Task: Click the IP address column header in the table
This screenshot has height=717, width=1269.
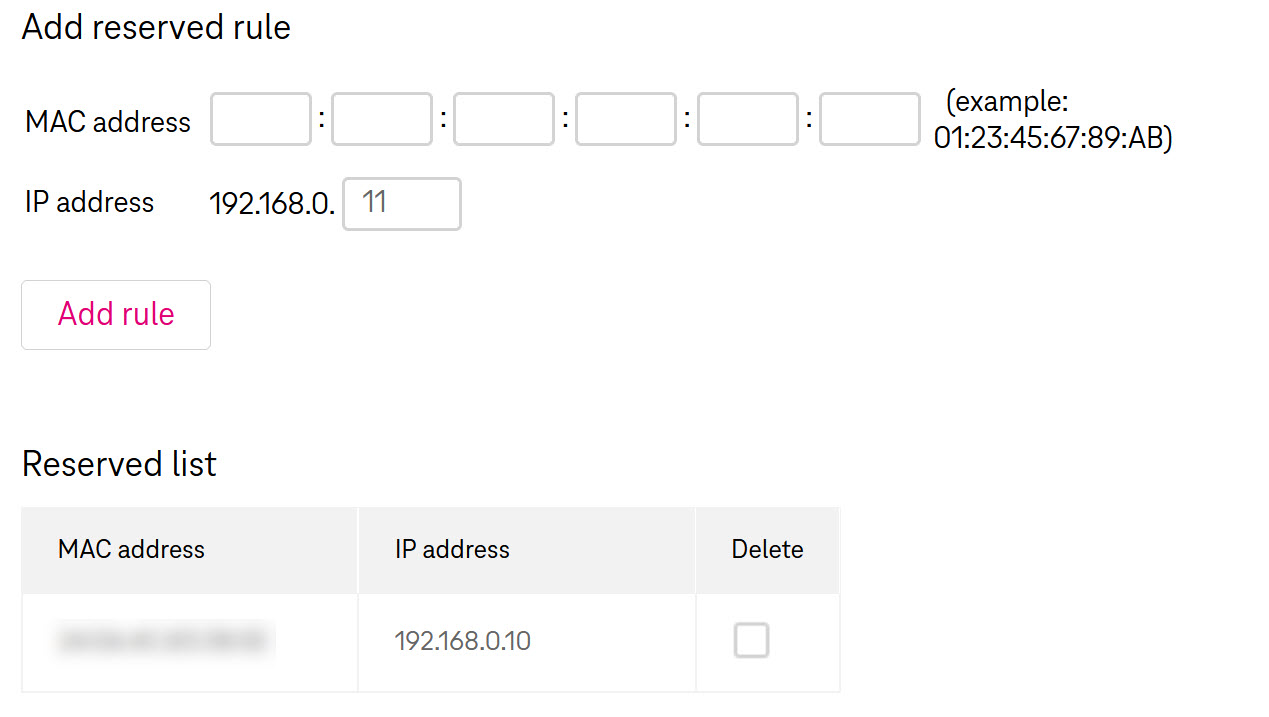Action: tap(452, 549)
